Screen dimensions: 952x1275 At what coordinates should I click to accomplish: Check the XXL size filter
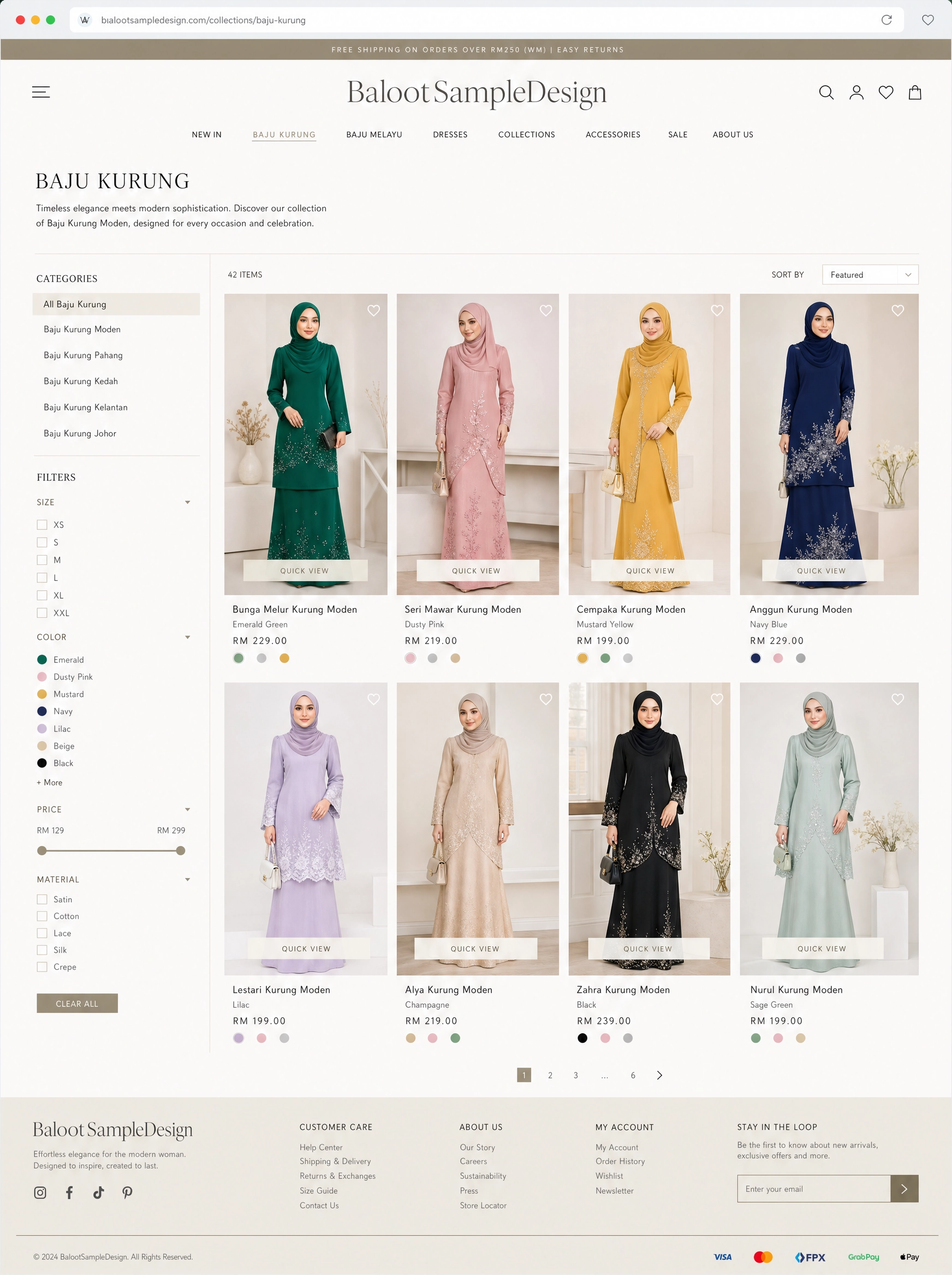(x=42, y=613)
